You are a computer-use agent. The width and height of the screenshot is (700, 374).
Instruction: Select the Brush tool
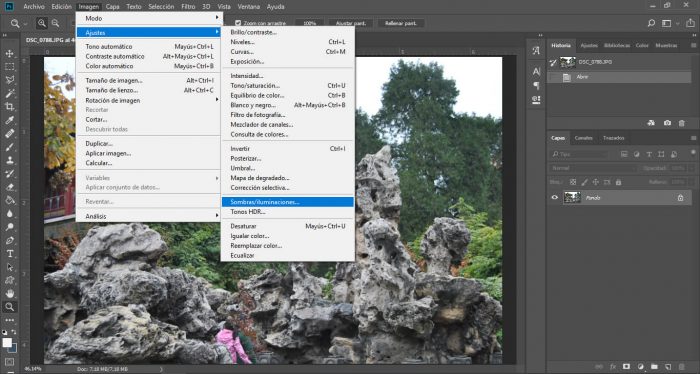pyautogui.click(x=9, y=147)
